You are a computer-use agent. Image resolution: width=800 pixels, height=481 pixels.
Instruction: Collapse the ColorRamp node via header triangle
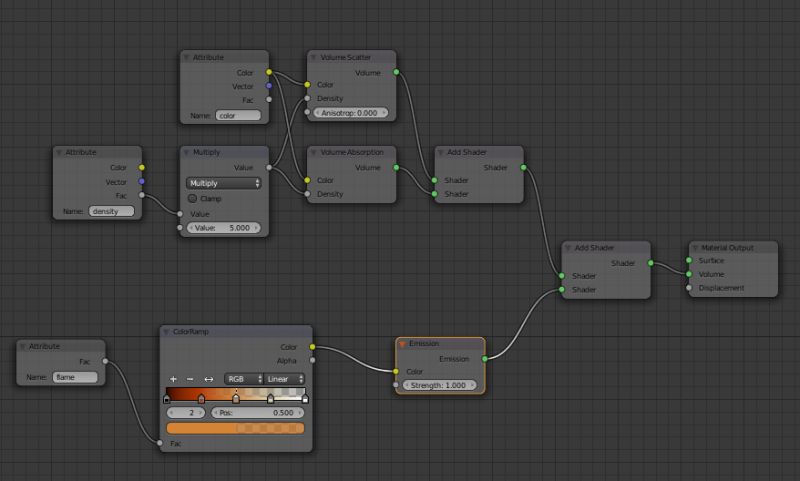[166, 332]
